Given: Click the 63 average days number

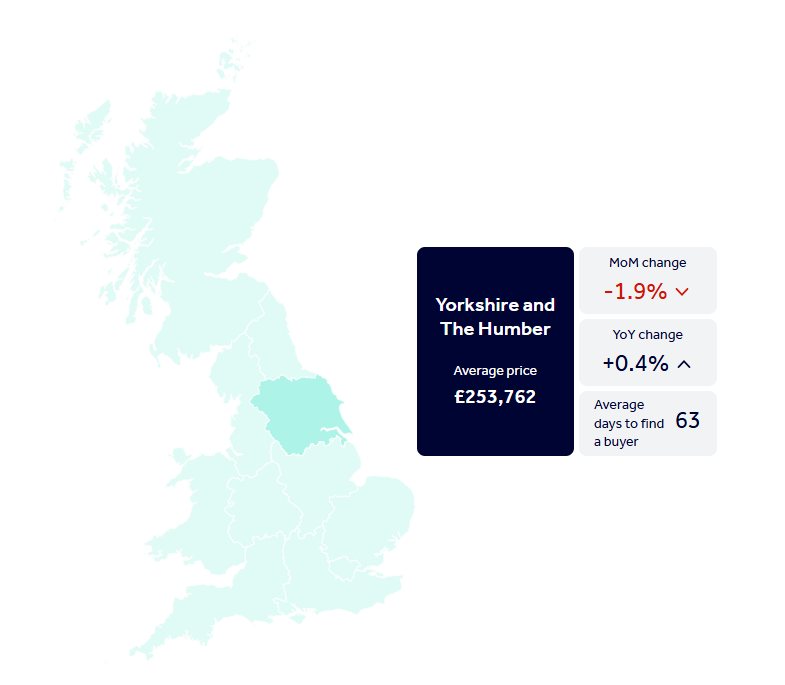Looking at the screenshot, I should pyautogui.click(x=688, y=421).
